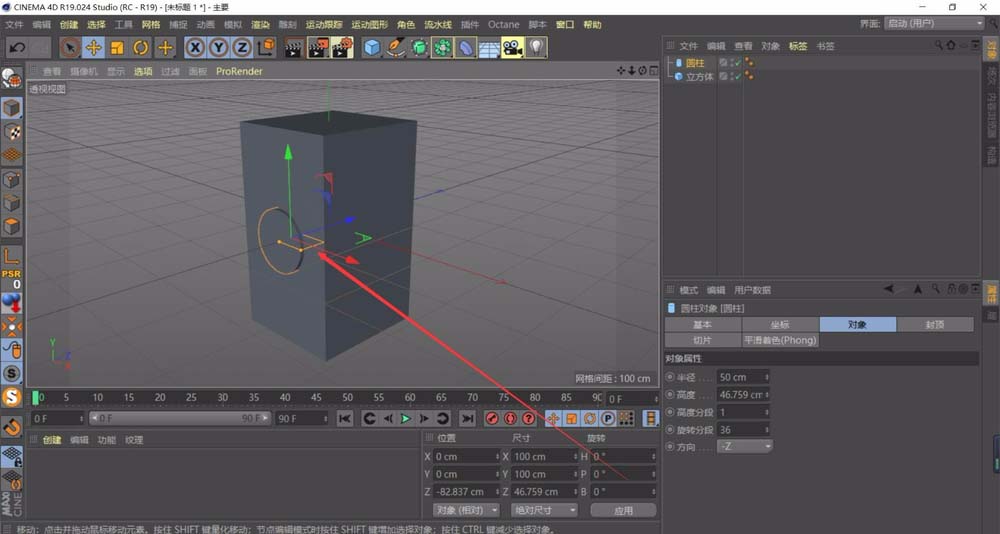The image size is (1000, 534).
Task: Open the Array modeling objects icon
Action: click(x=443, y=48)
